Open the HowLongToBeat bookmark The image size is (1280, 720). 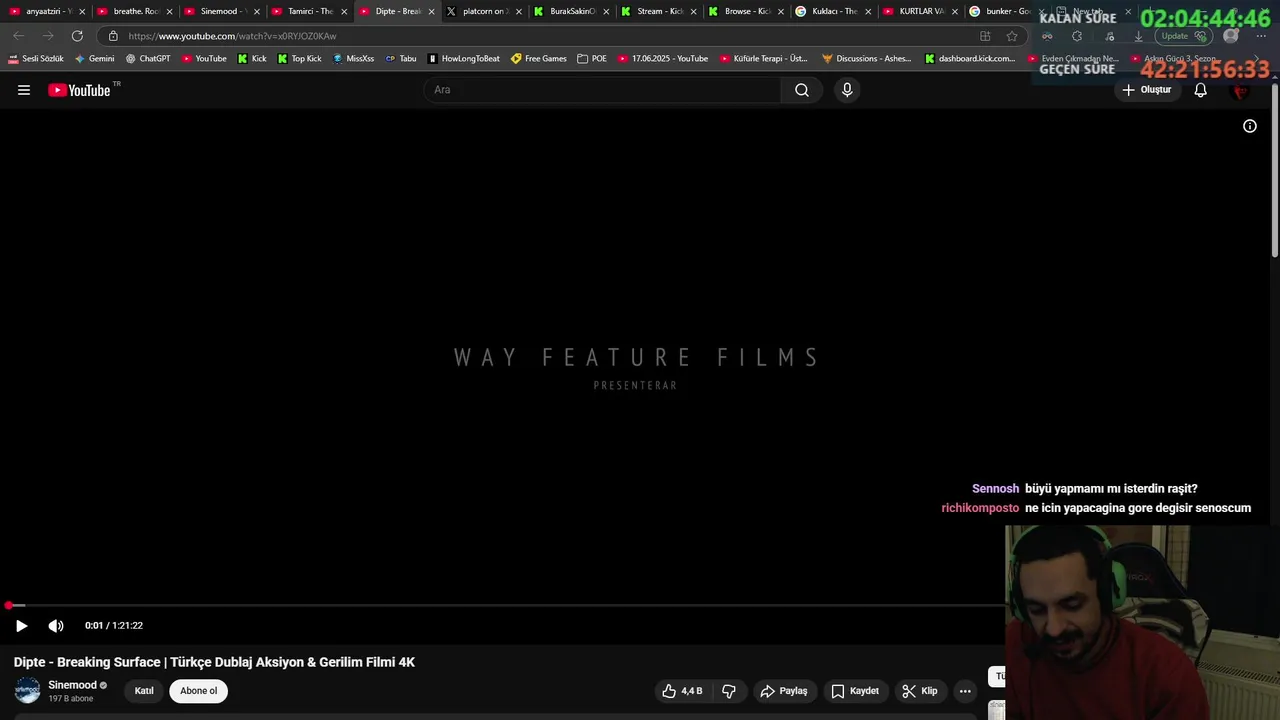463,59
